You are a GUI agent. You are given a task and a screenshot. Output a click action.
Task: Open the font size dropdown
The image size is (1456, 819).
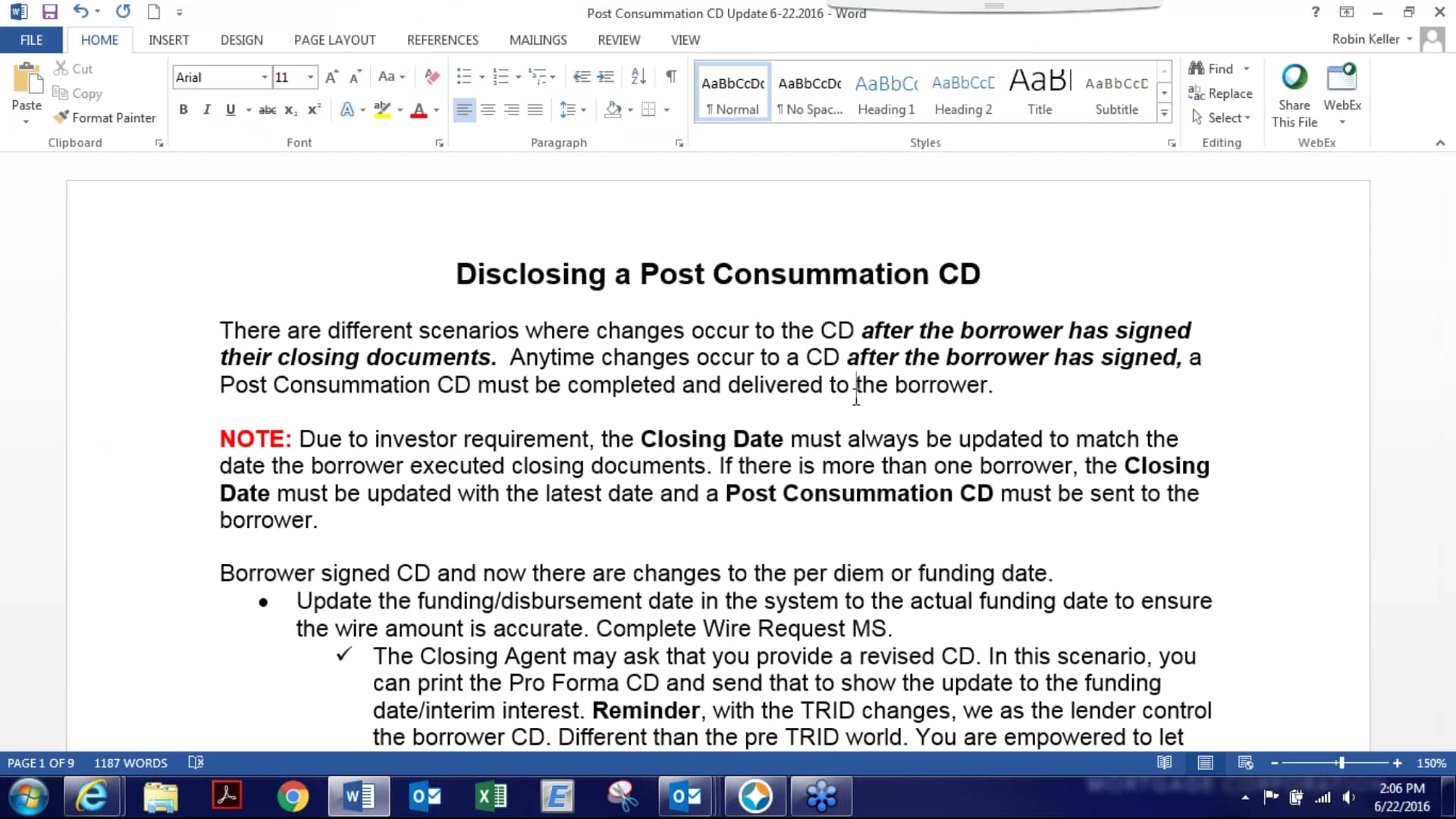[x=309, y=77]
